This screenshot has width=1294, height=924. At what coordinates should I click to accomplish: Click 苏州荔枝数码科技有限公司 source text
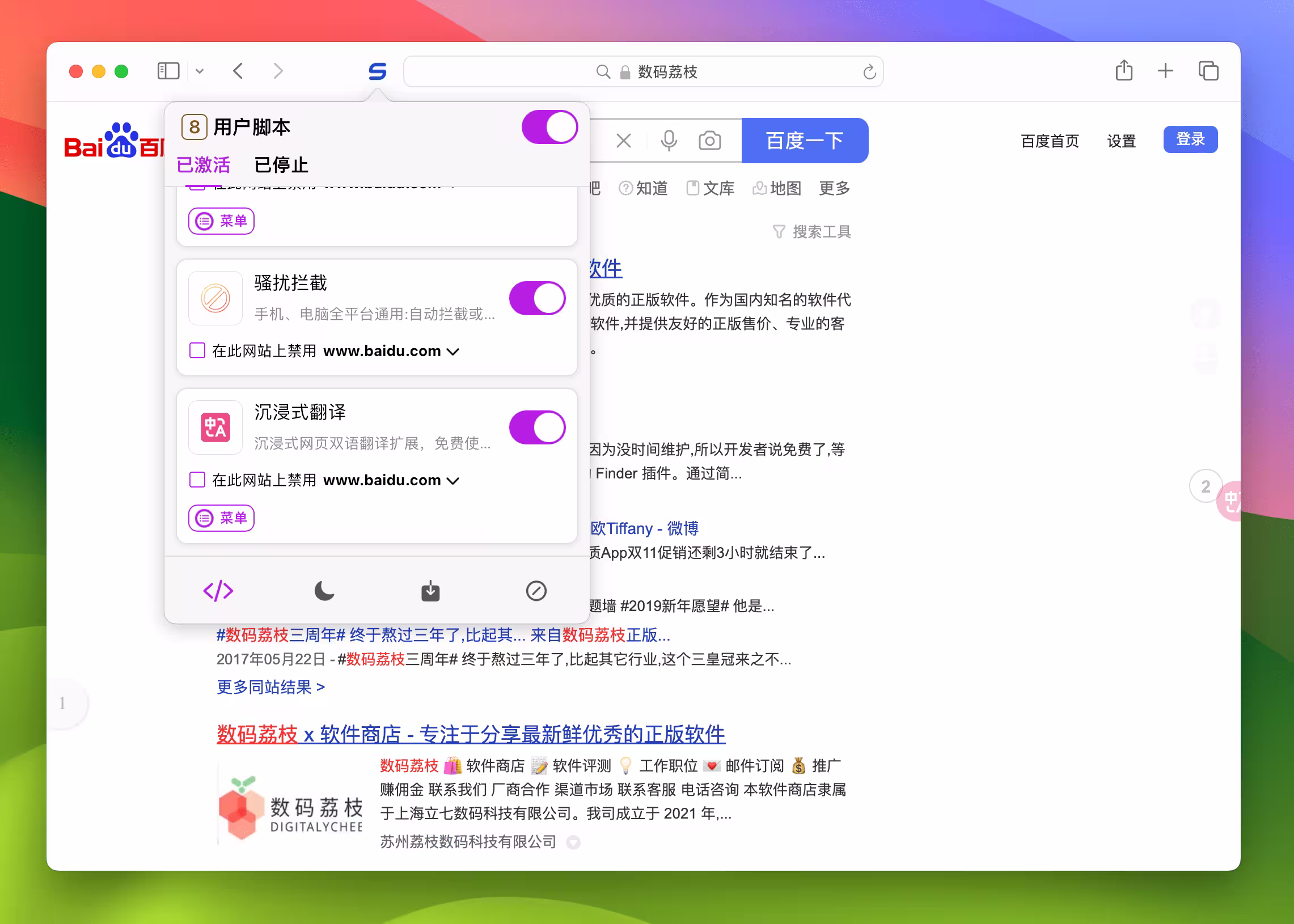coord(468,841)
